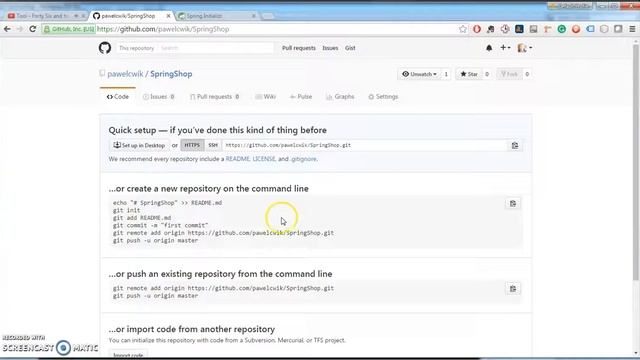Image resolution: width=640 pixels, height=360 pixels.
Task: Click the GitHub repository search field
Action: tap(215, 48)
